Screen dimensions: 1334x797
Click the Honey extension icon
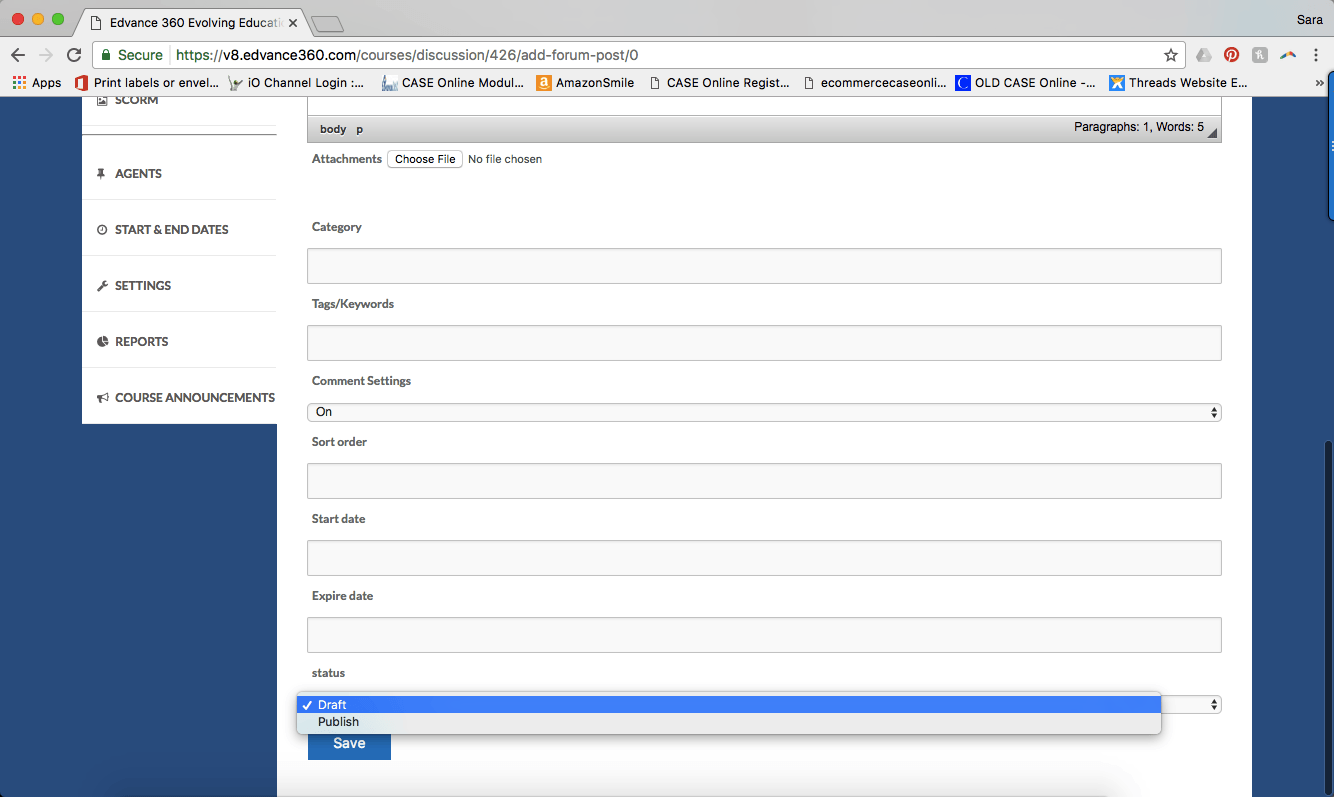coord(1260,55)
